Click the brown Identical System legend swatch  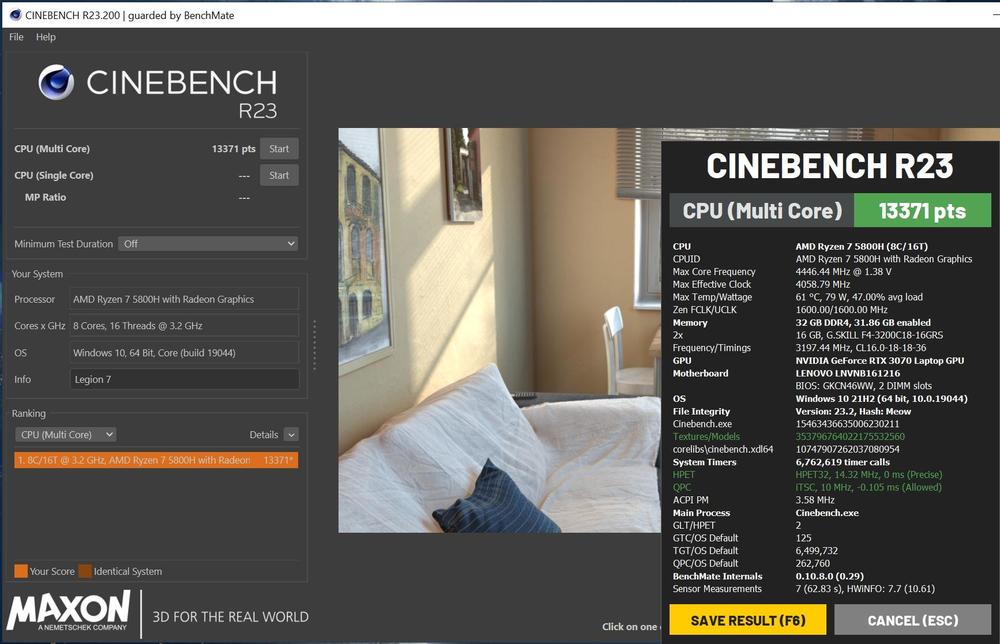click(x=85, y=571)
